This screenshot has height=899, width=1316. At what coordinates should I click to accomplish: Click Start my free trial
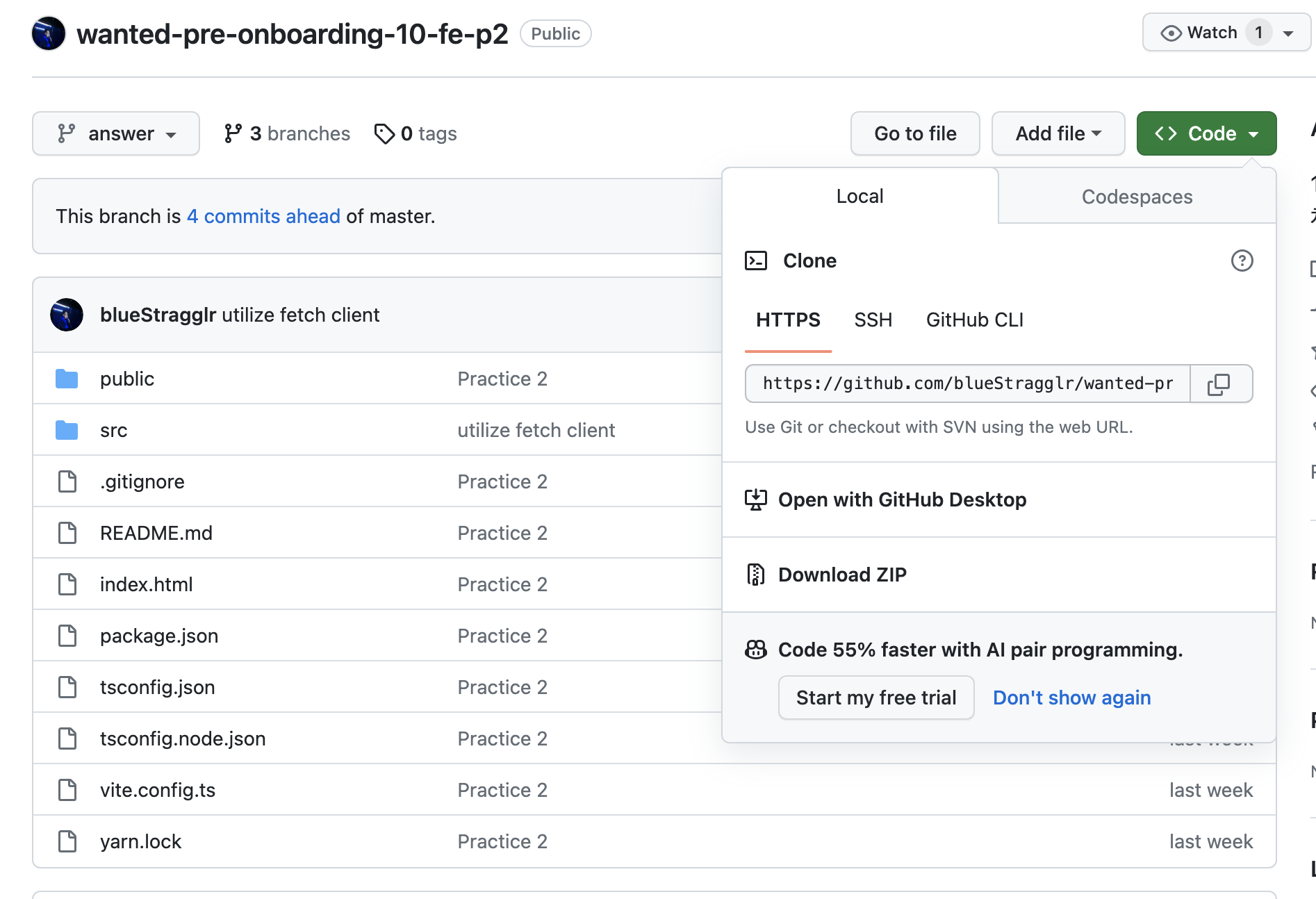[x=876, y=698]
